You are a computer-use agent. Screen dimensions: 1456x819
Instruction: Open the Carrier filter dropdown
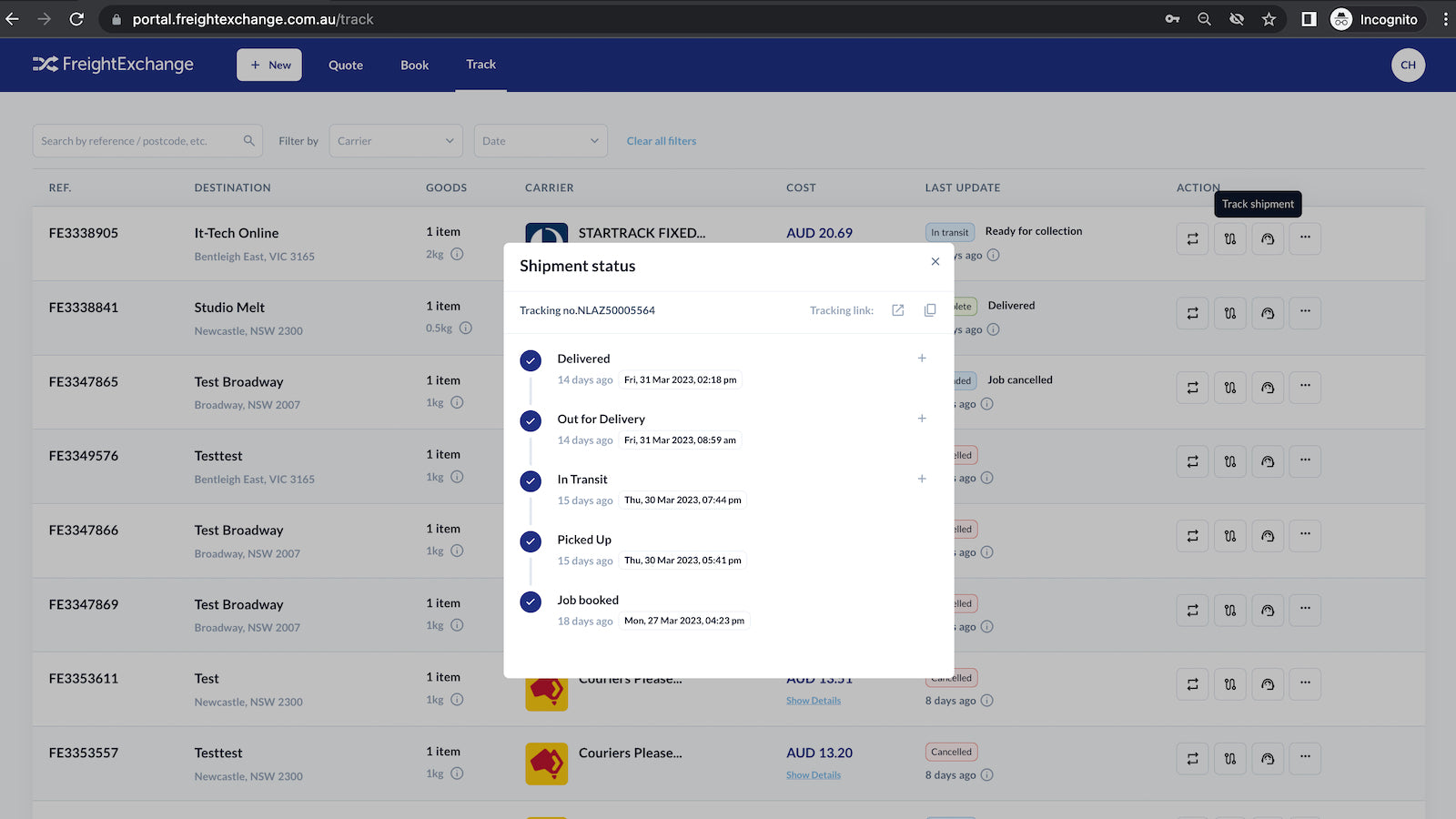coord(395,140)
